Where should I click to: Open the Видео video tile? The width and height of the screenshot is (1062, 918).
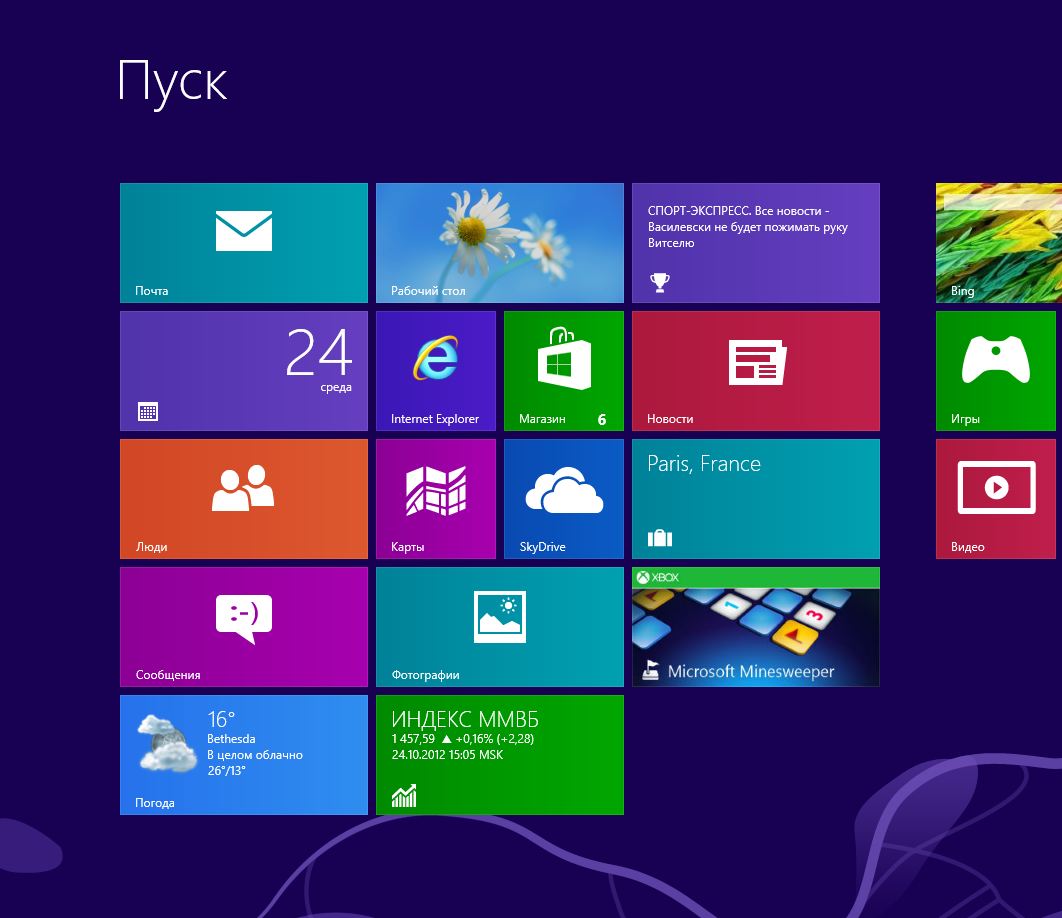(996, 499)
